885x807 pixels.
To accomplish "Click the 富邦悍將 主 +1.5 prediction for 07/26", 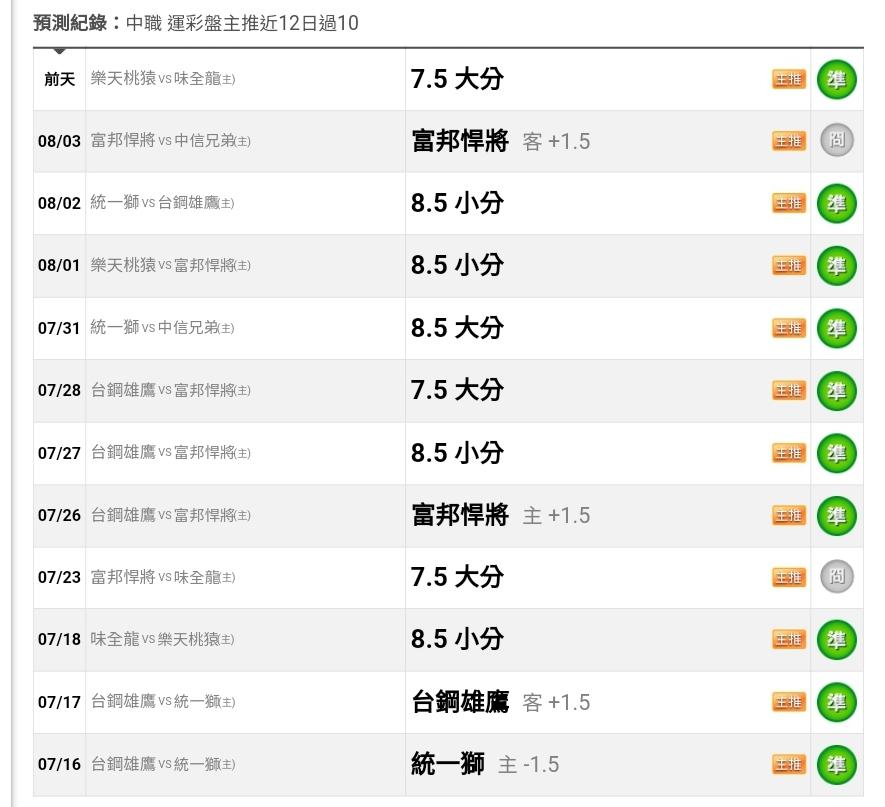I will [501, 515].
